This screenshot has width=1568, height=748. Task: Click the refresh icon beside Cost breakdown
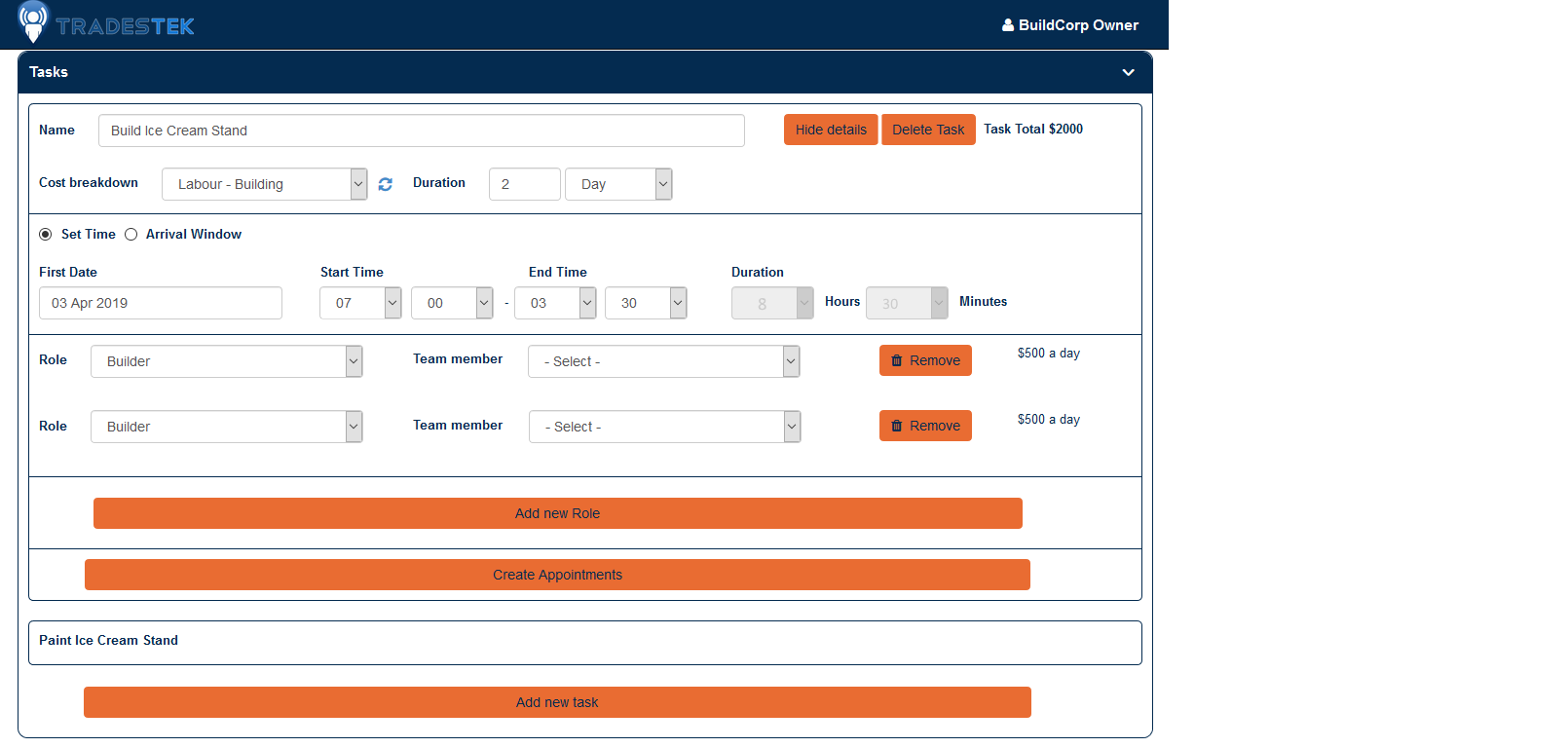[386, 184]
